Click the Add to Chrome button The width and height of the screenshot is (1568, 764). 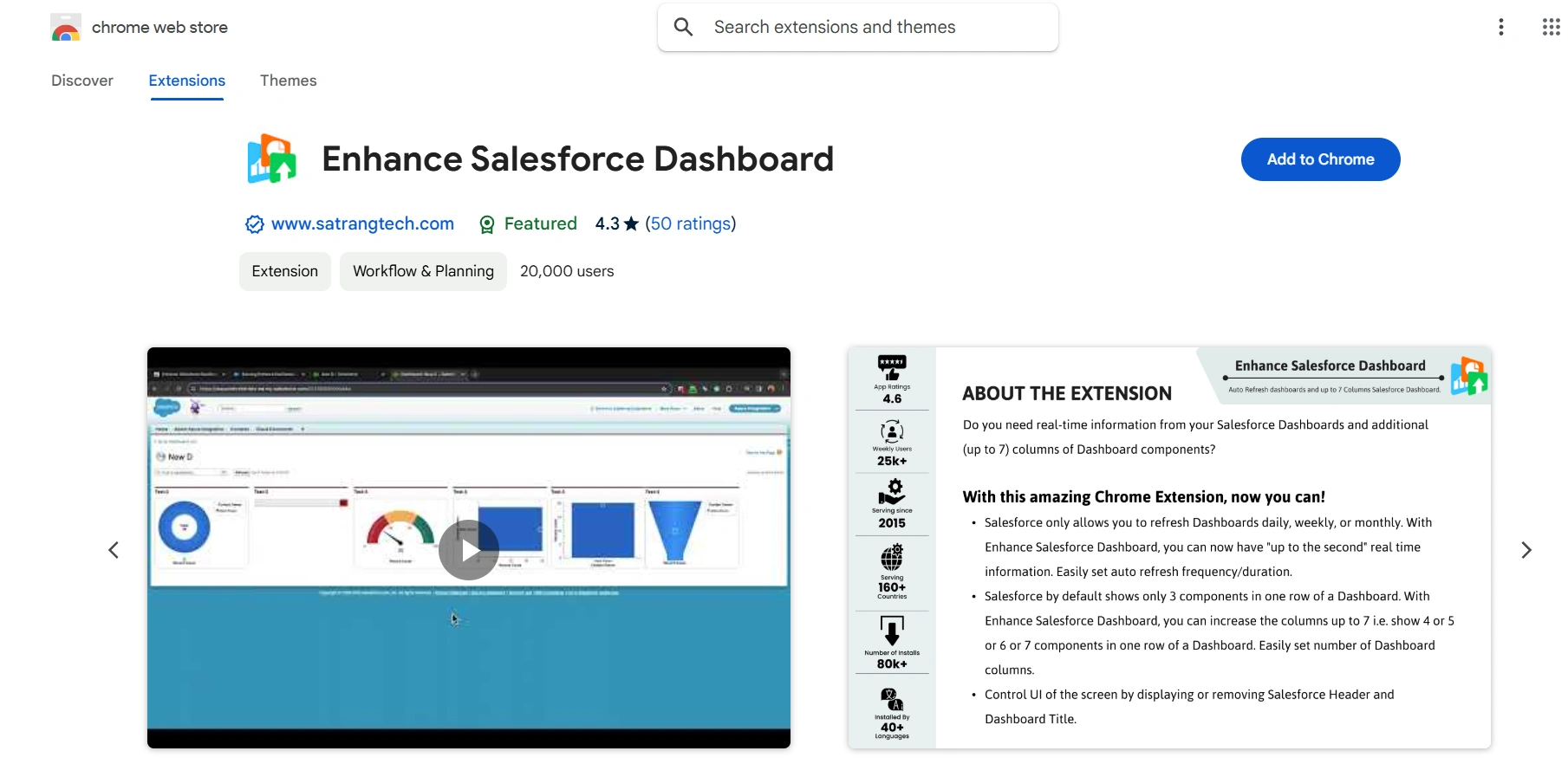click(x=1320, y=159)
